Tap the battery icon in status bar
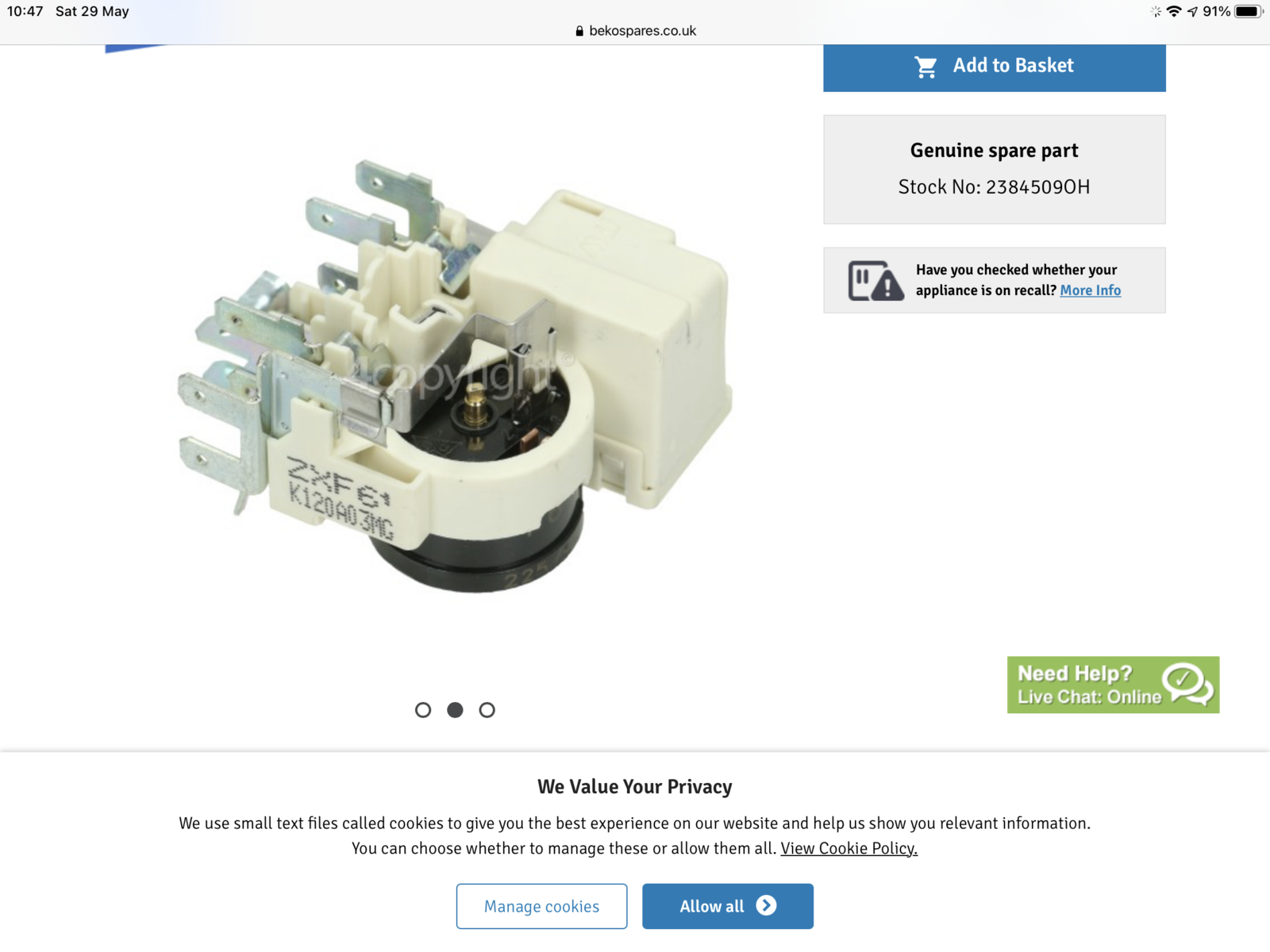Viewport: 1270px width, 952px height. pyautogui.click(x=1249, y=11)
